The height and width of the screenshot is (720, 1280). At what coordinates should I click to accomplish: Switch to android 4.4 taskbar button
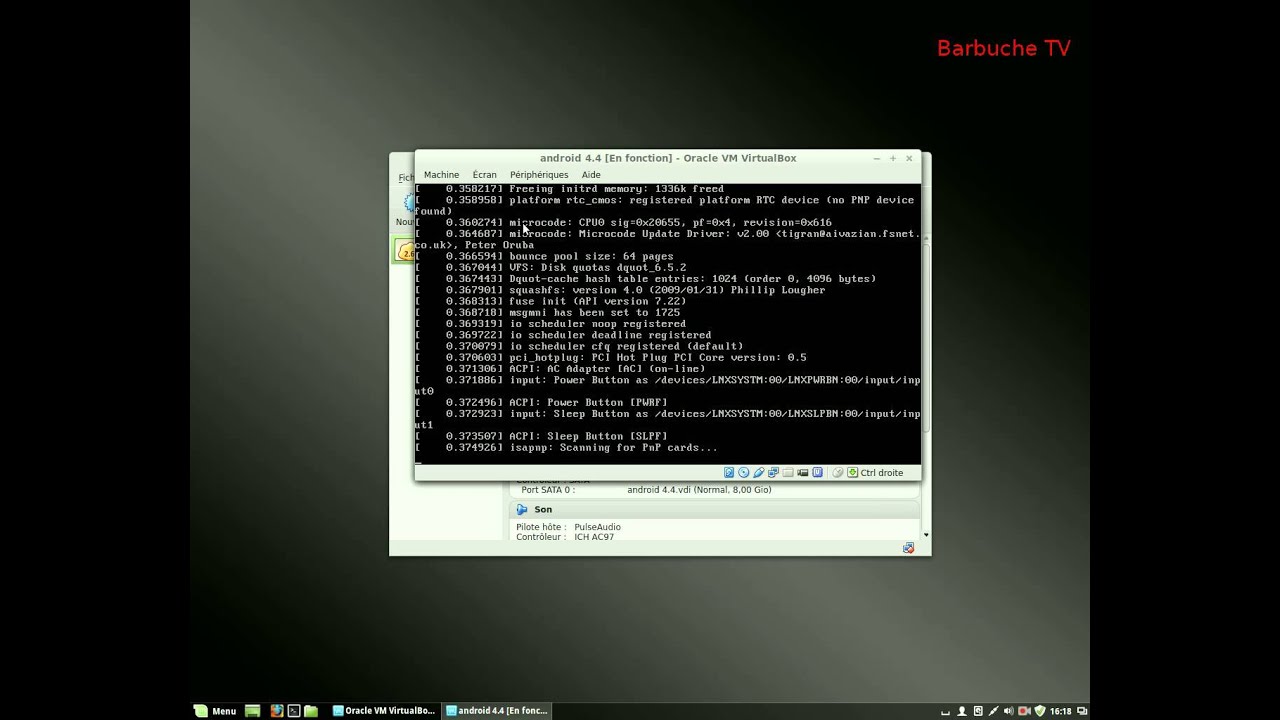click(497, 711)
